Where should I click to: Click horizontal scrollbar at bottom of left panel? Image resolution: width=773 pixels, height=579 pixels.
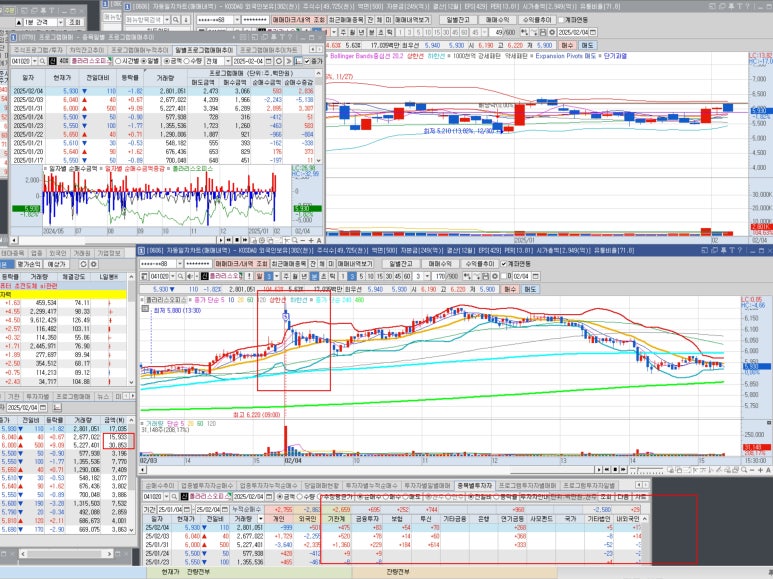65,554
